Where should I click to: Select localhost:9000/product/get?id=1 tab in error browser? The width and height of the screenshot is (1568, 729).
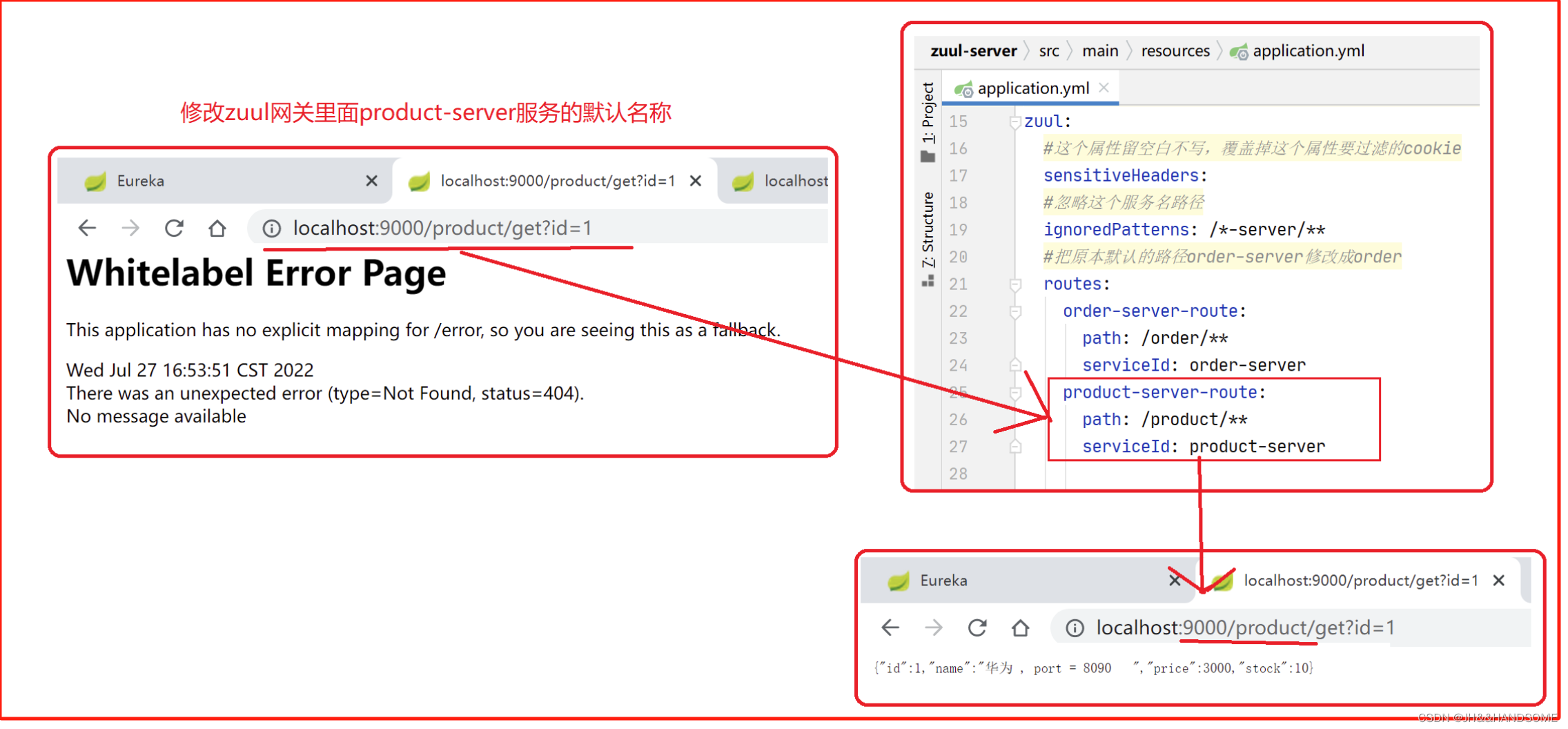pyautogui.click(x=556, y=181)
